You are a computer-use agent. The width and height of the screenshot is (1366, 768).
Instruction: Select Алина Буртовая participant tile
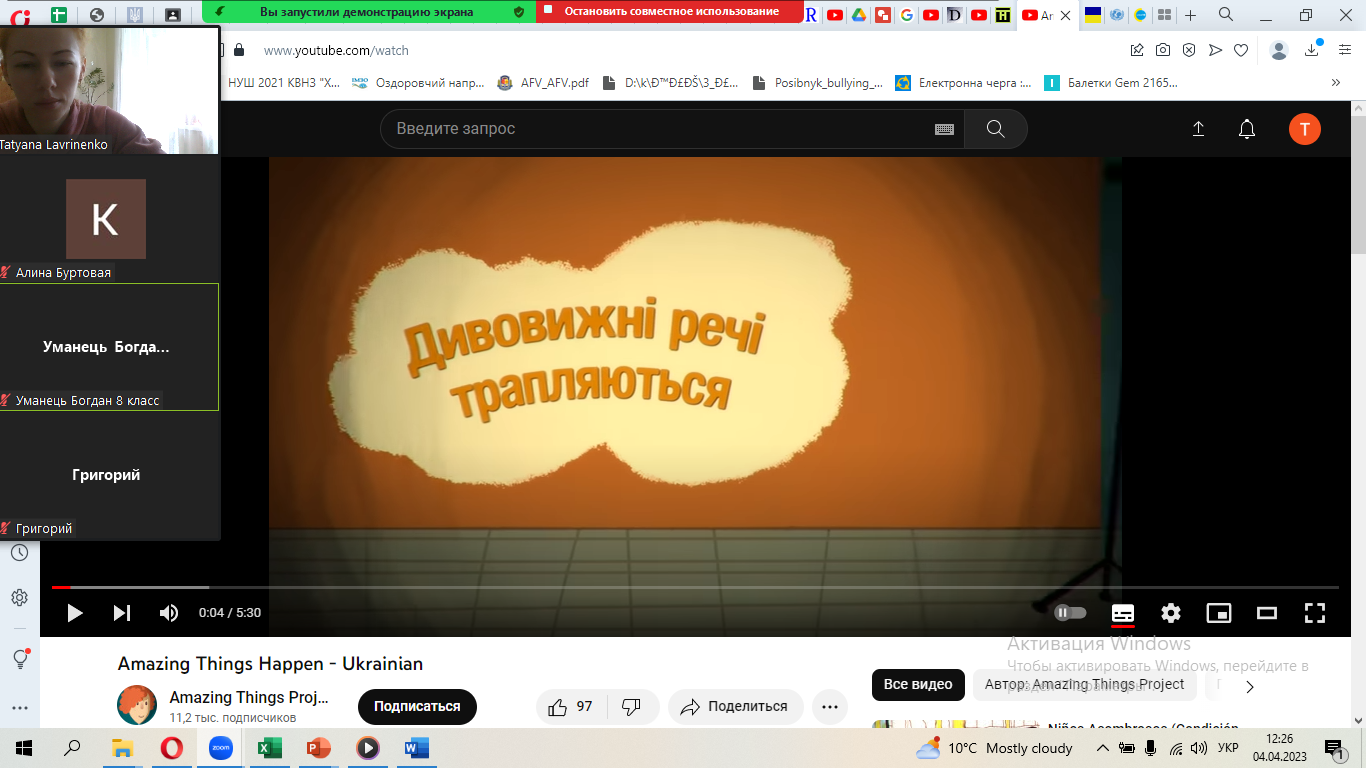pyautogui.click(x=109, y=219)
